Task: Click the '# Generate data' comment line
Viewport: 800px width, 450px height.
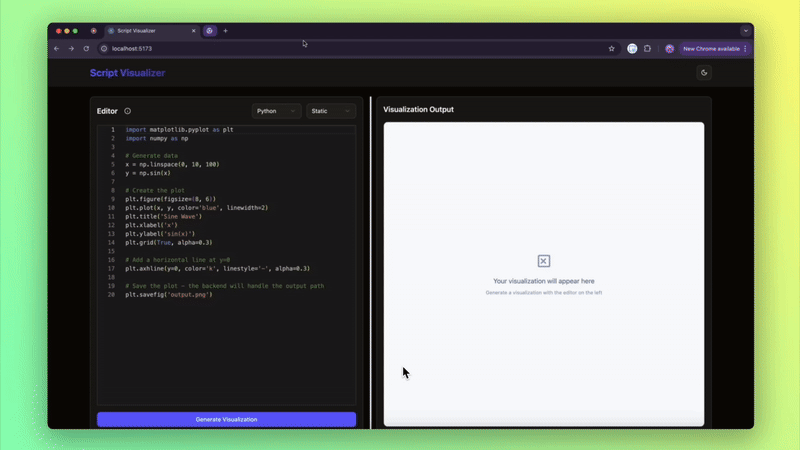Action: coord(152,156)
